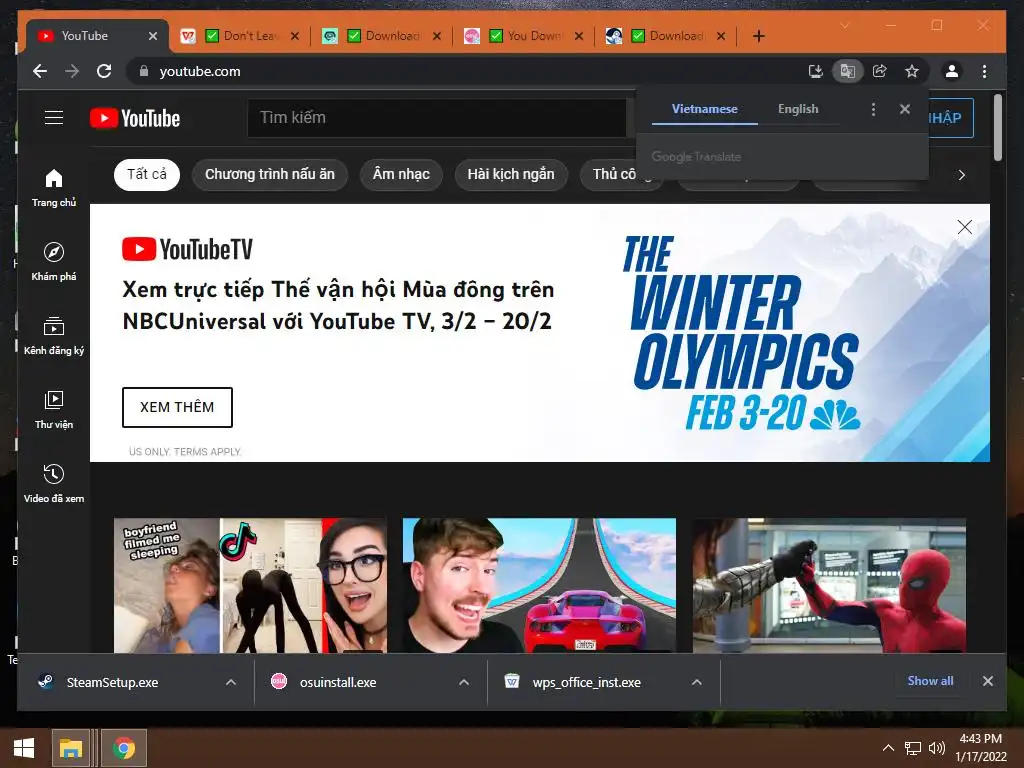Go to Trang chủ in sidebar
The height and width of the screenshot is (768, 1024).
click(54, 188)
